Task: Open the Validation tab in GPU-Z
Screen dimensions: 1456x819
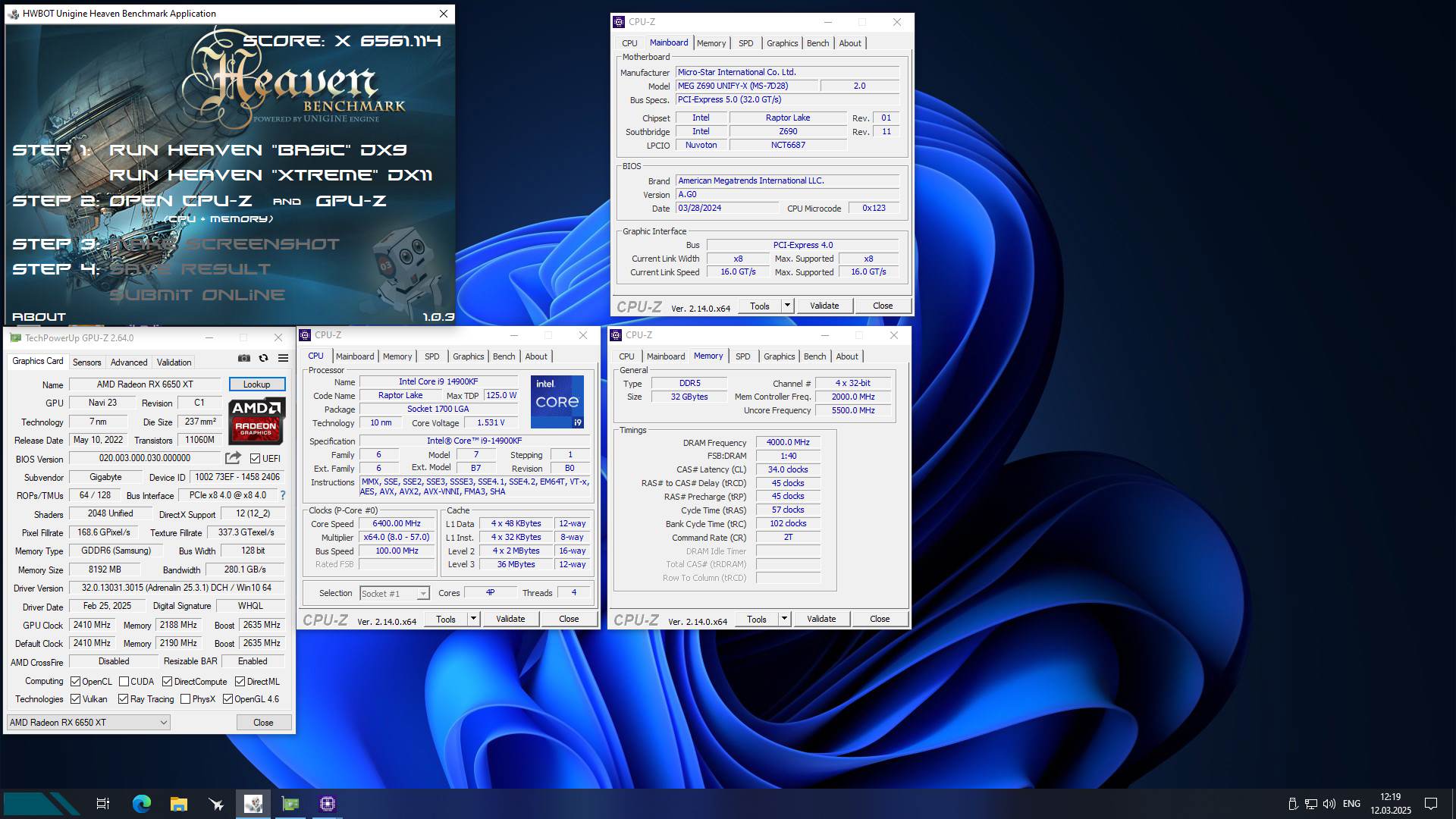Action: 174,362
